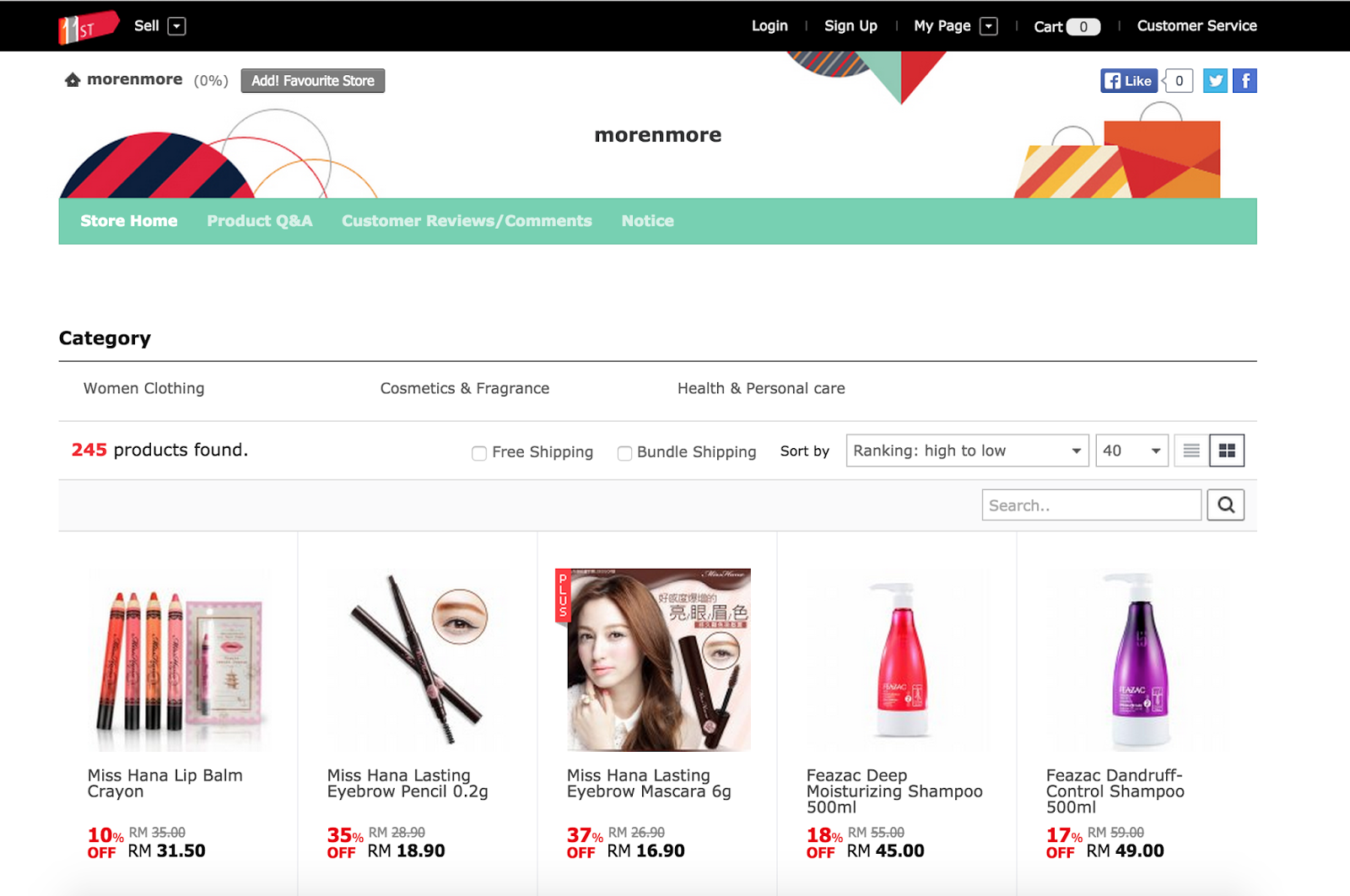Open Customer Service page

(x=1197, y=26)
